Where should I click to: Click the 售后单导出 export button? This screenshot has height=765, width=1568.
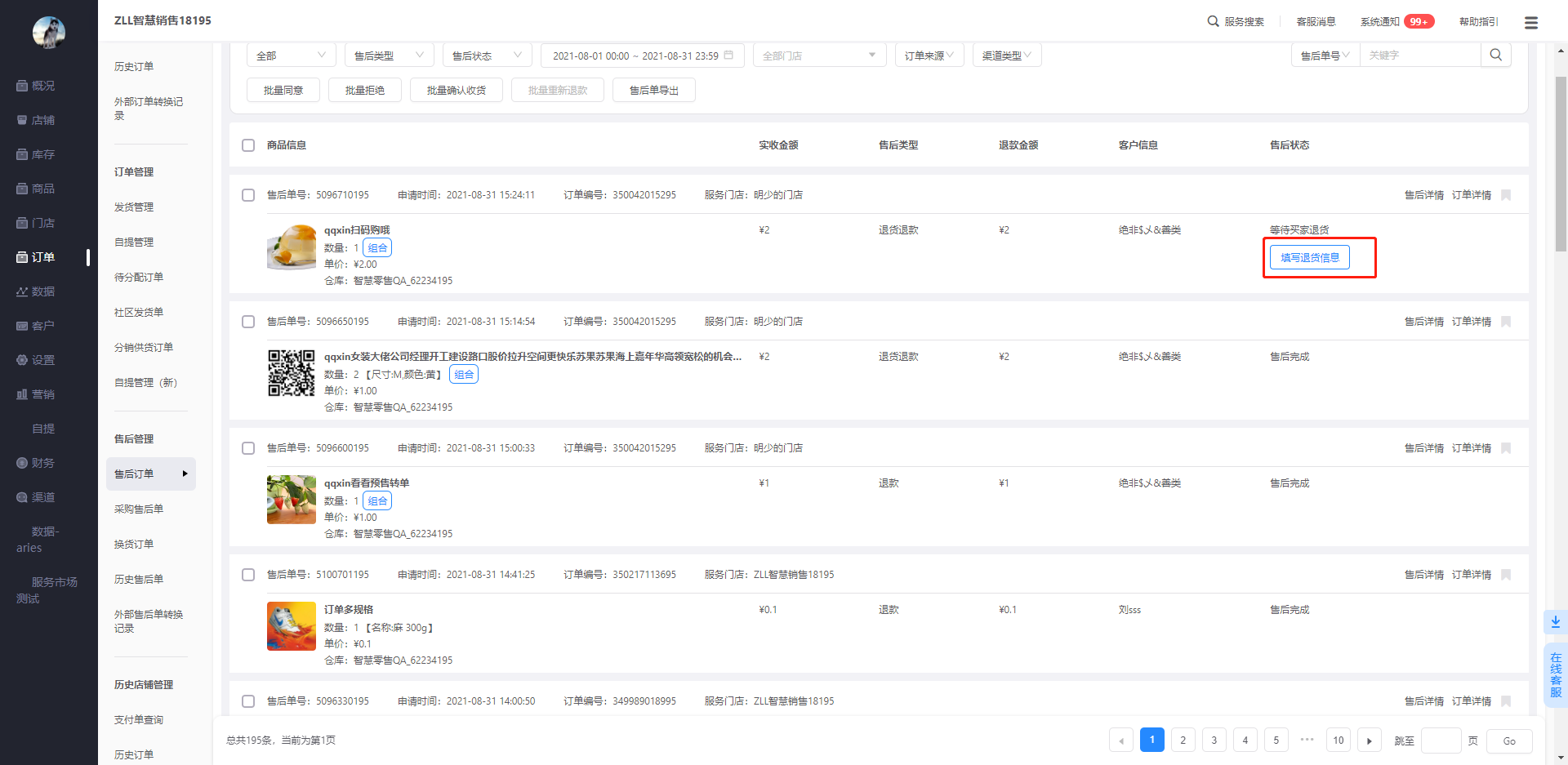pos(654,90)
